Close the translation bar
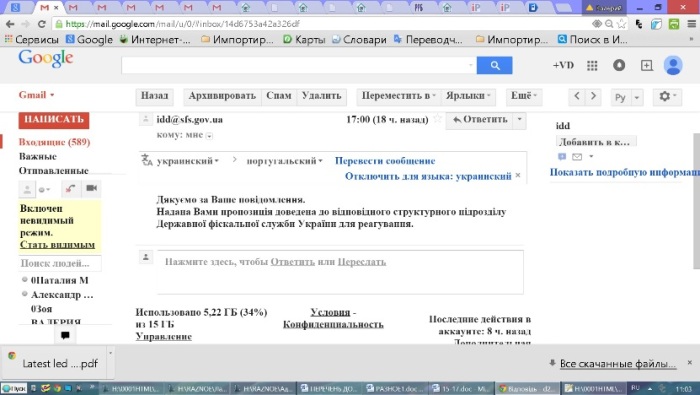Image resolution: width=700 pixels, height=395 pixels. point(518,175)
